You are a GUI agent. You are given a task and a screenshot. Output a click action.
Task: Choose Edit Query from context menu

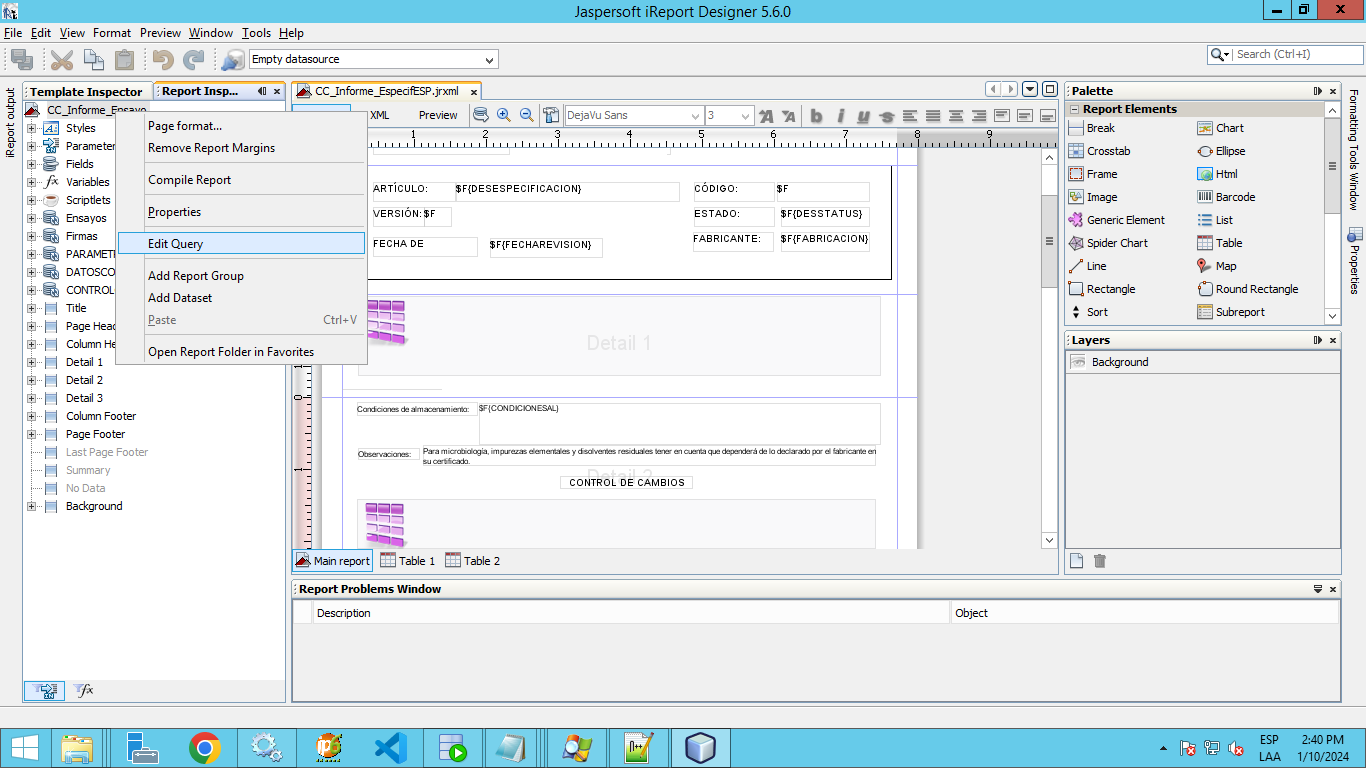coord(241,243)
